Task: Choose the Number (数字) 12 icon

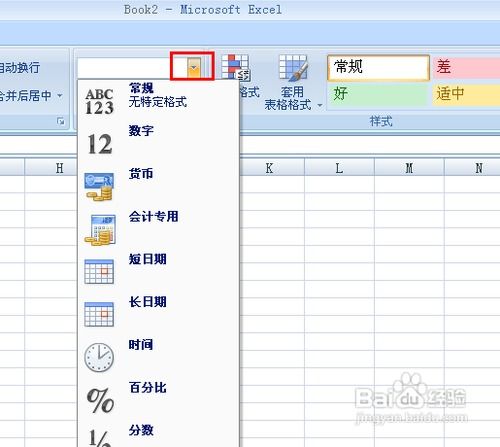Action: 100,144
